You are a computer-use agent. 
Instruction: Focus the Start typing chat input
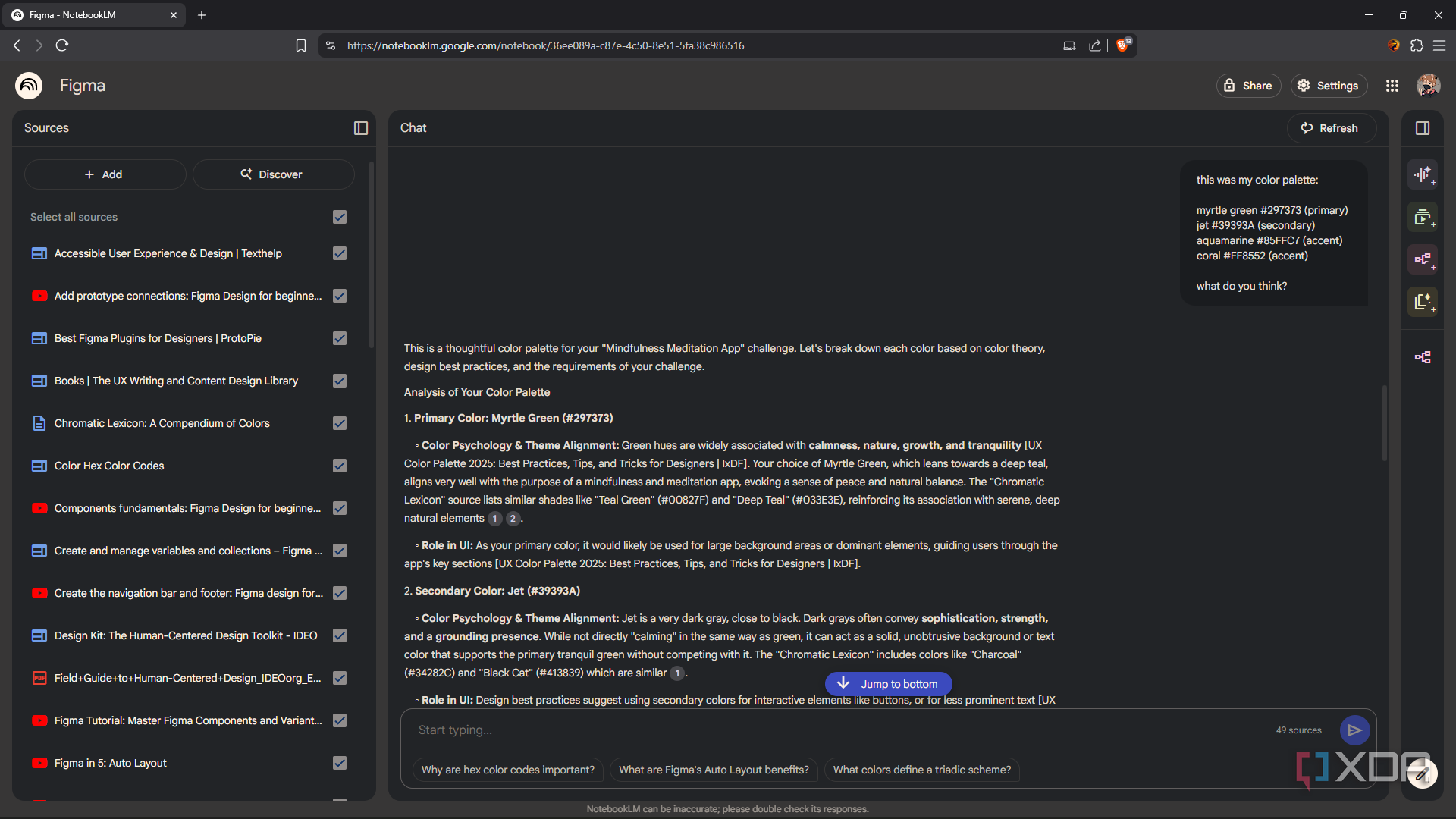(x=842, y=730)
